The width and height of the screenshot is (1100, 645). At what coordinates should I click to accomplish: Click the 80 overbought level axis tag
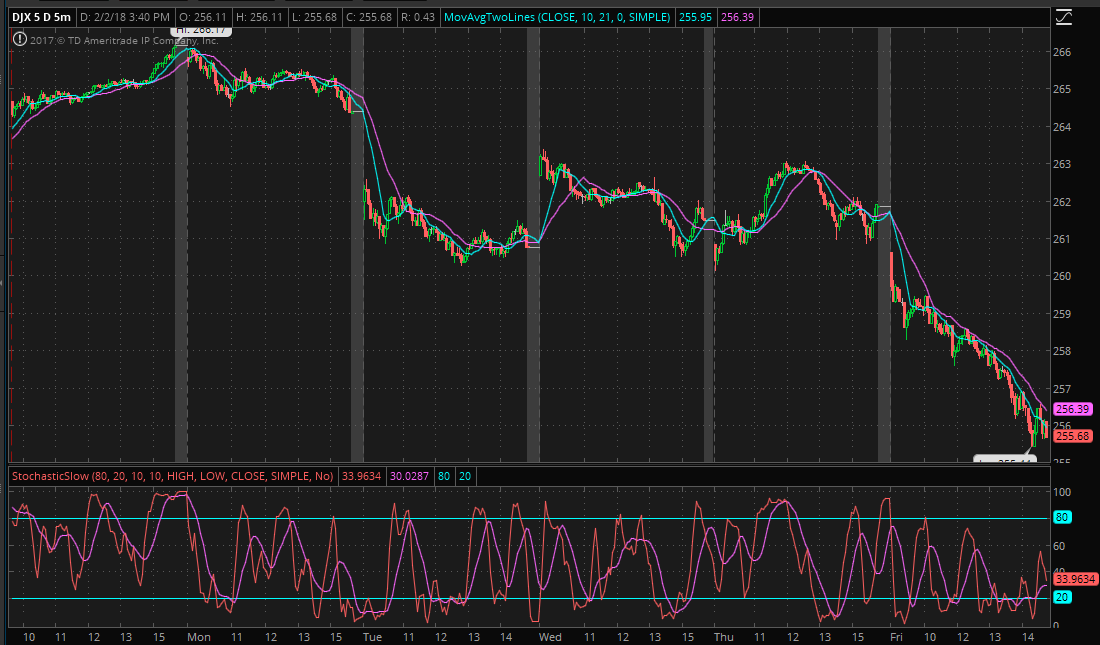click(x=1063, y=518)
